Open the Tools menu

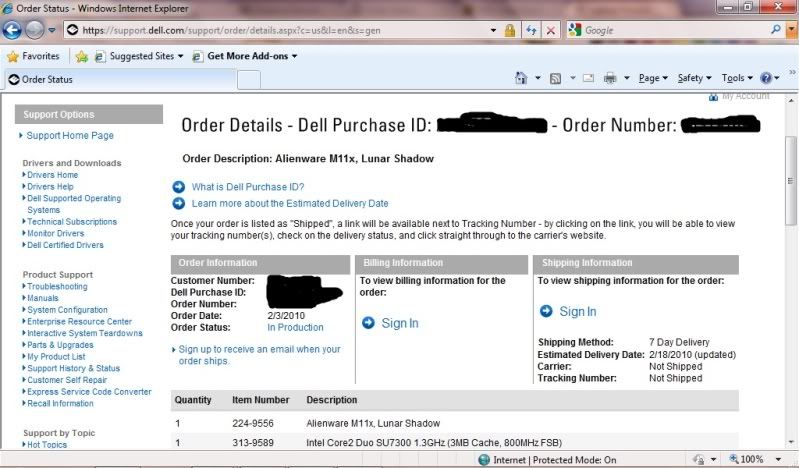(737, 78)
